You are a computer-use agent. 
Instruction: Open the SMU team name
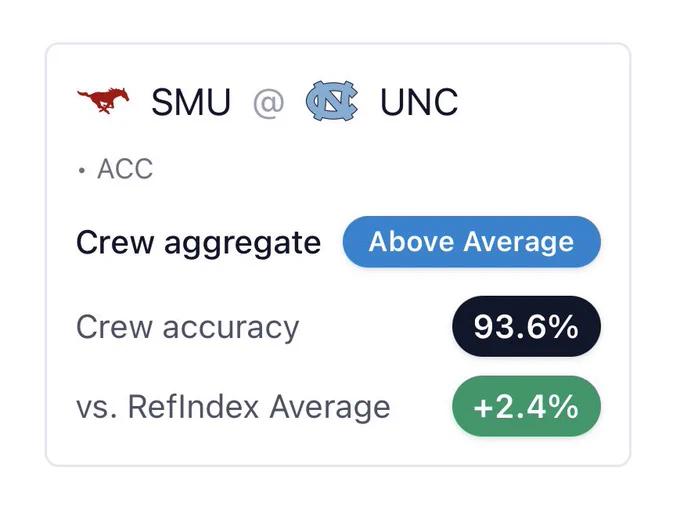point(191,102)
